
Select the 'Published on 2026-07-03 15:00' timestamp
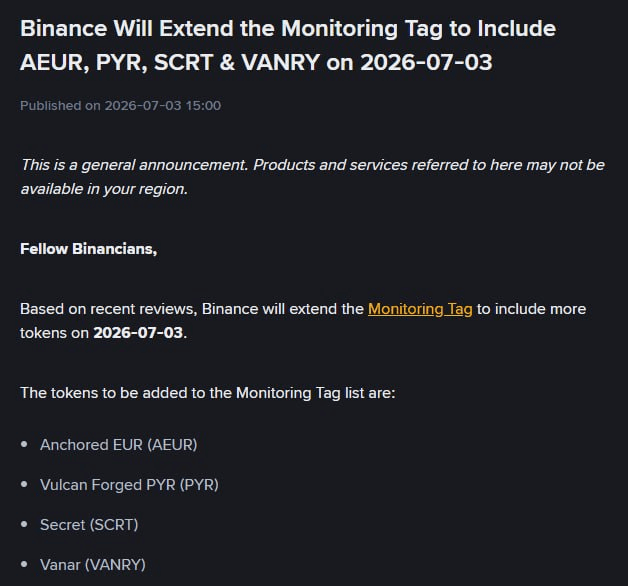tap(120, 106)
